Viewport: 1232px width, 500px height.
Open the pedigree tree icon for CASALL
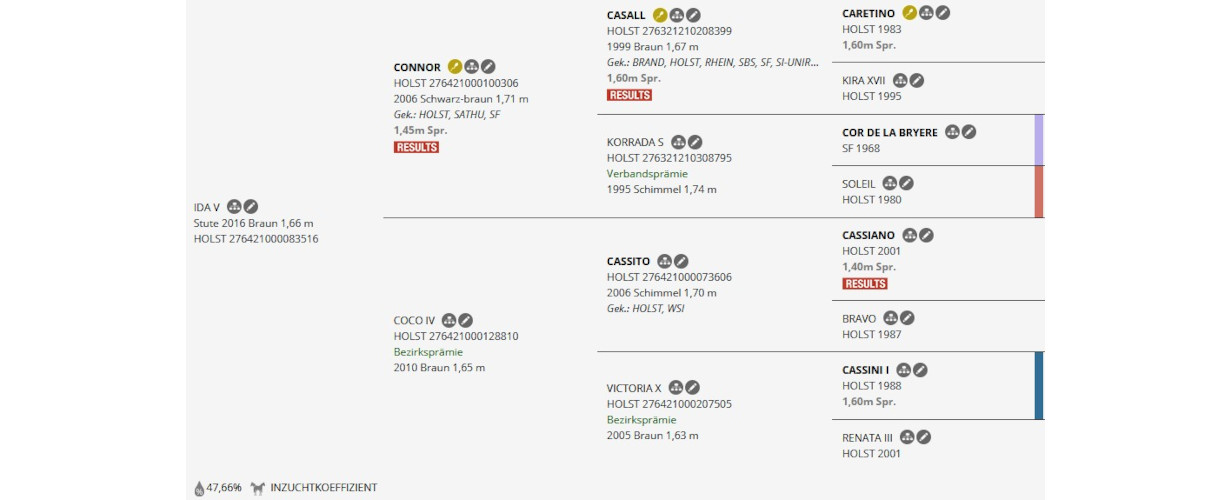coord(676,15)
